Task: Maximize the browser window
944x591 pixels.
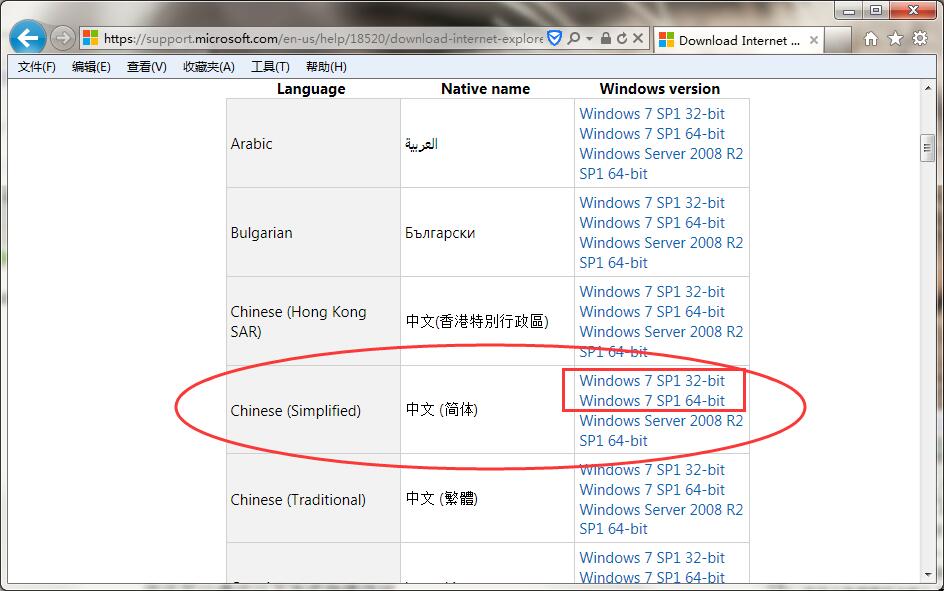Action: click(876, 10)
